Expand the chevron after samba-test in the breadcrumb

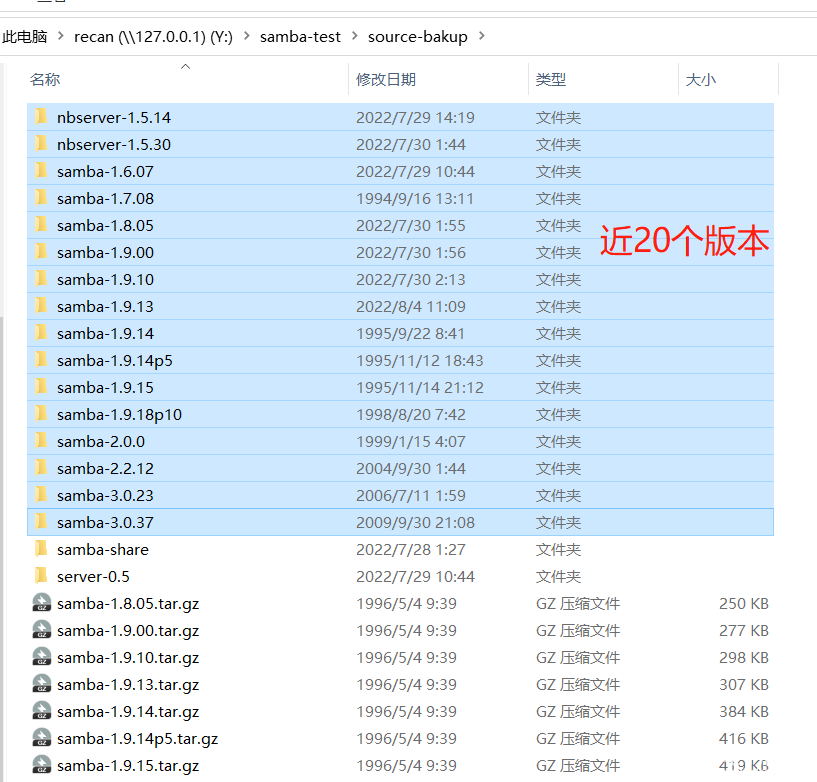point(354,36)
